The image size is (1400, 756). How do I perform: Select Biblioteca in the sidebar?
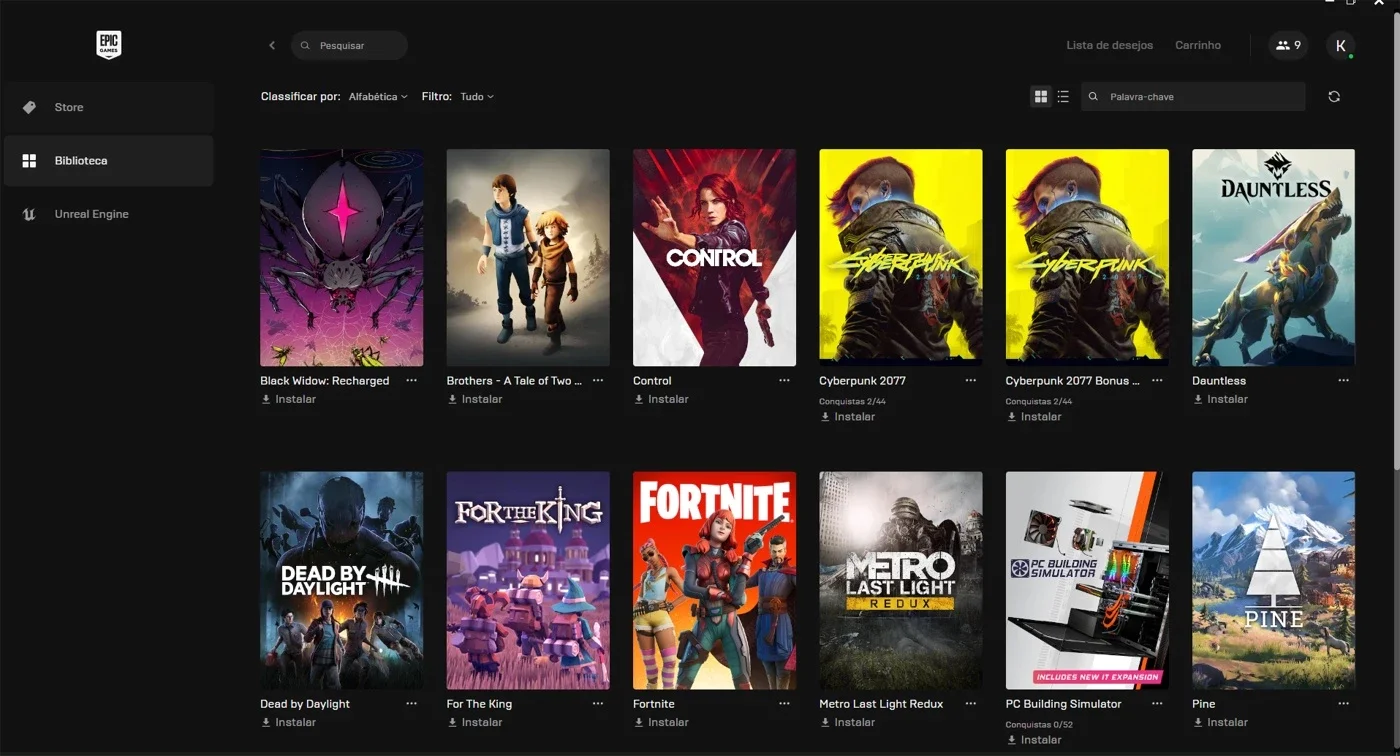[x=108, y=161]
